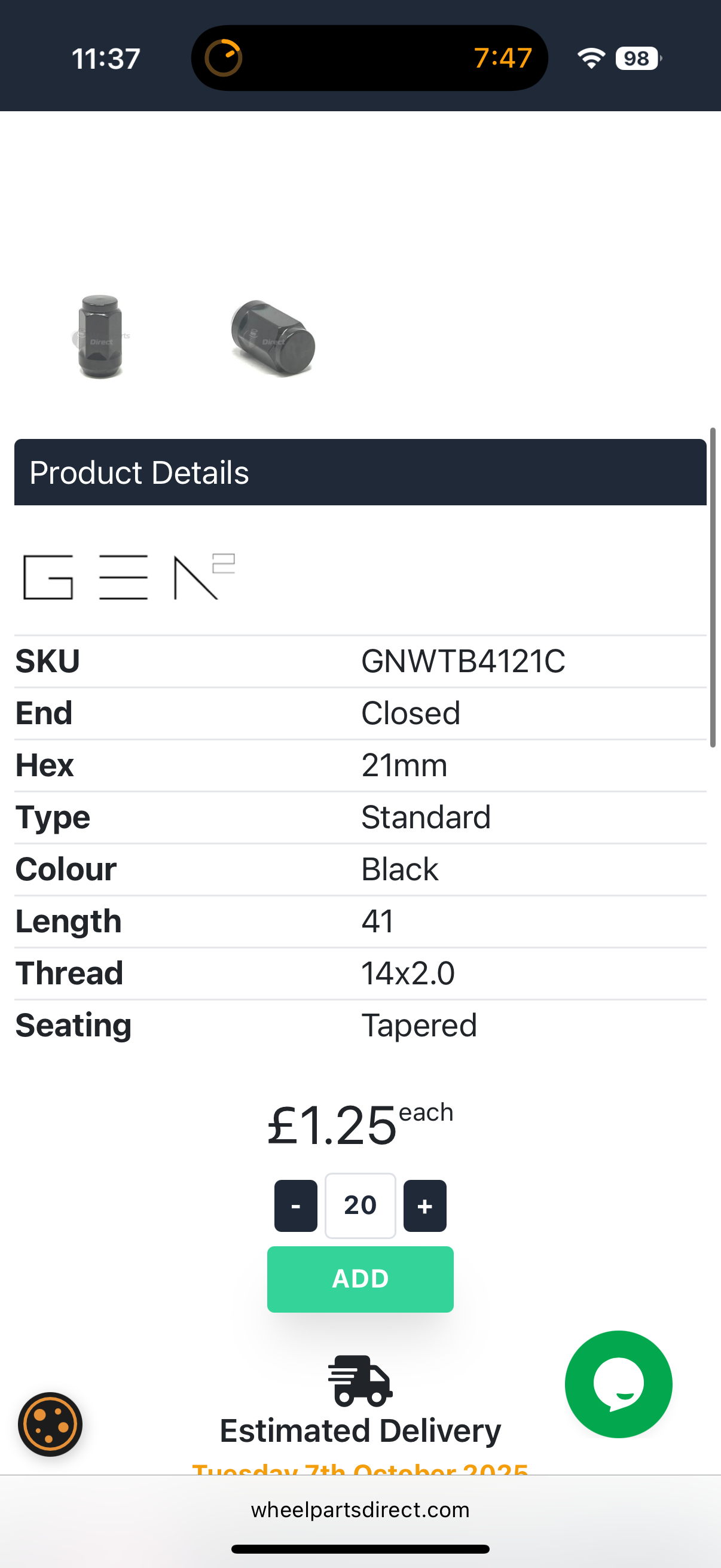Tap the 11:37 status bar clock
This screenshot has height=1568, width=721.
tap(106, 59)
